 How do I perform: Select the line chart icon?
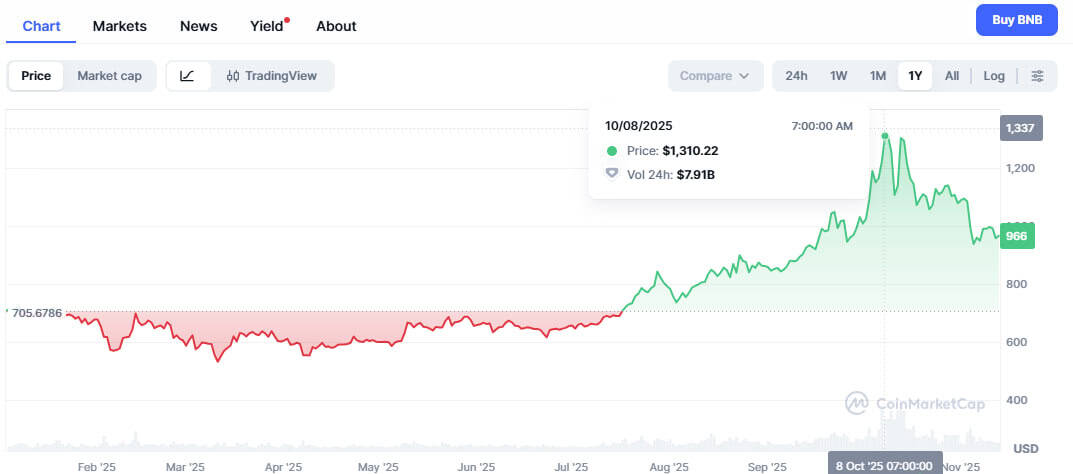point(187,76)
